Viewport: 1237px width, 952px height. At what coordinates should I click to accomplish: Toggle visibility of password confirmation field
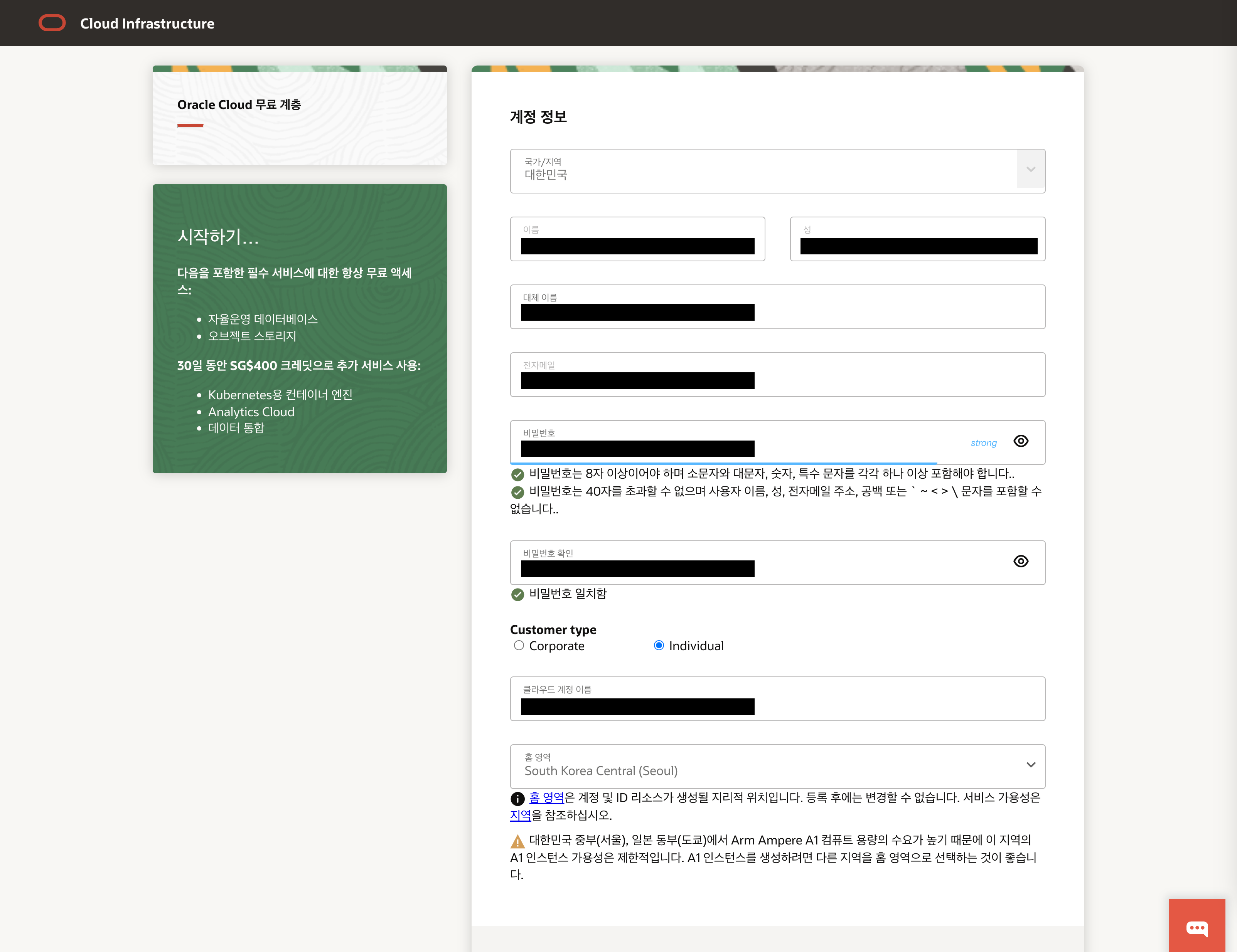point(1021,562)
